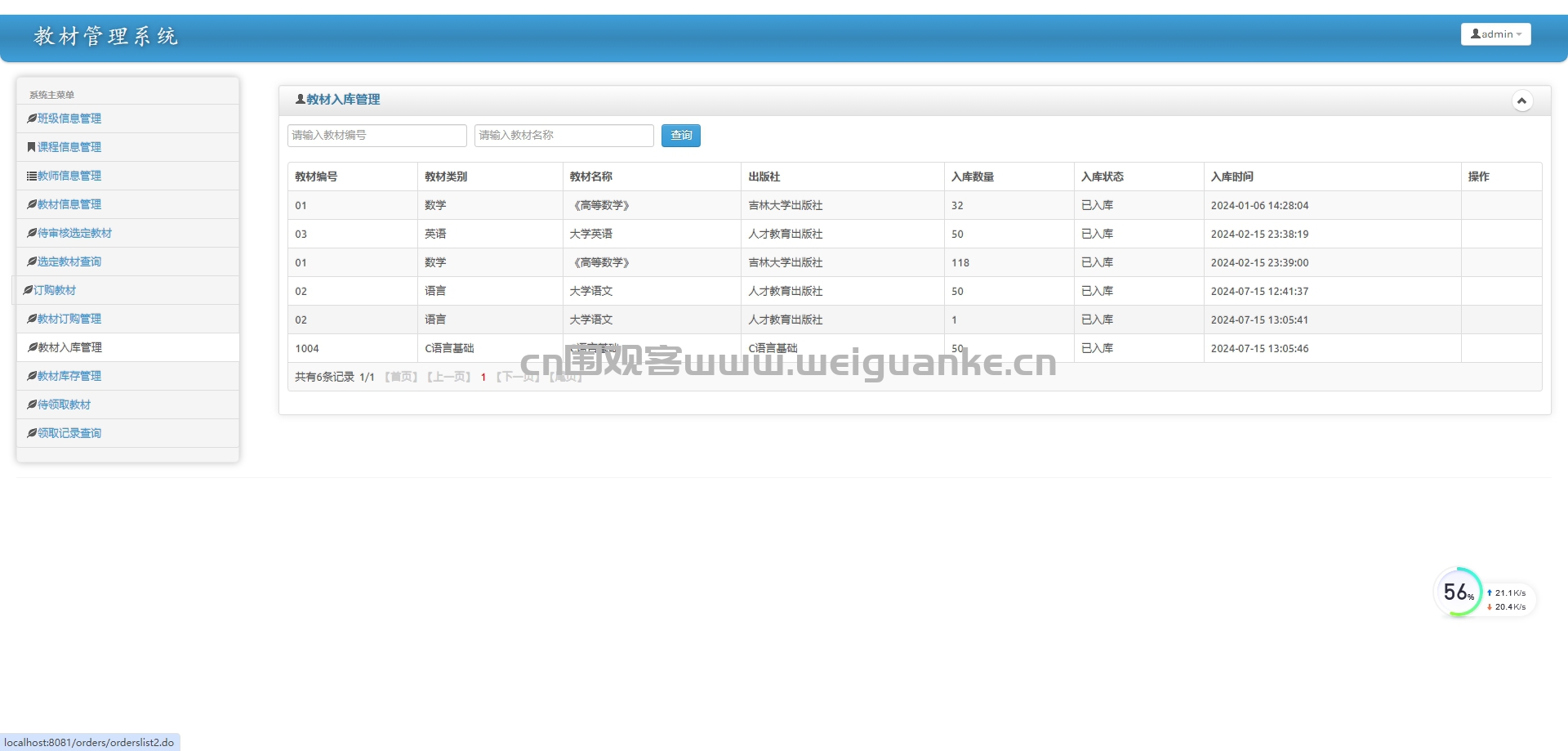
Task: Go to previous page 上一页 link
Action: click(x=449, y=377)
